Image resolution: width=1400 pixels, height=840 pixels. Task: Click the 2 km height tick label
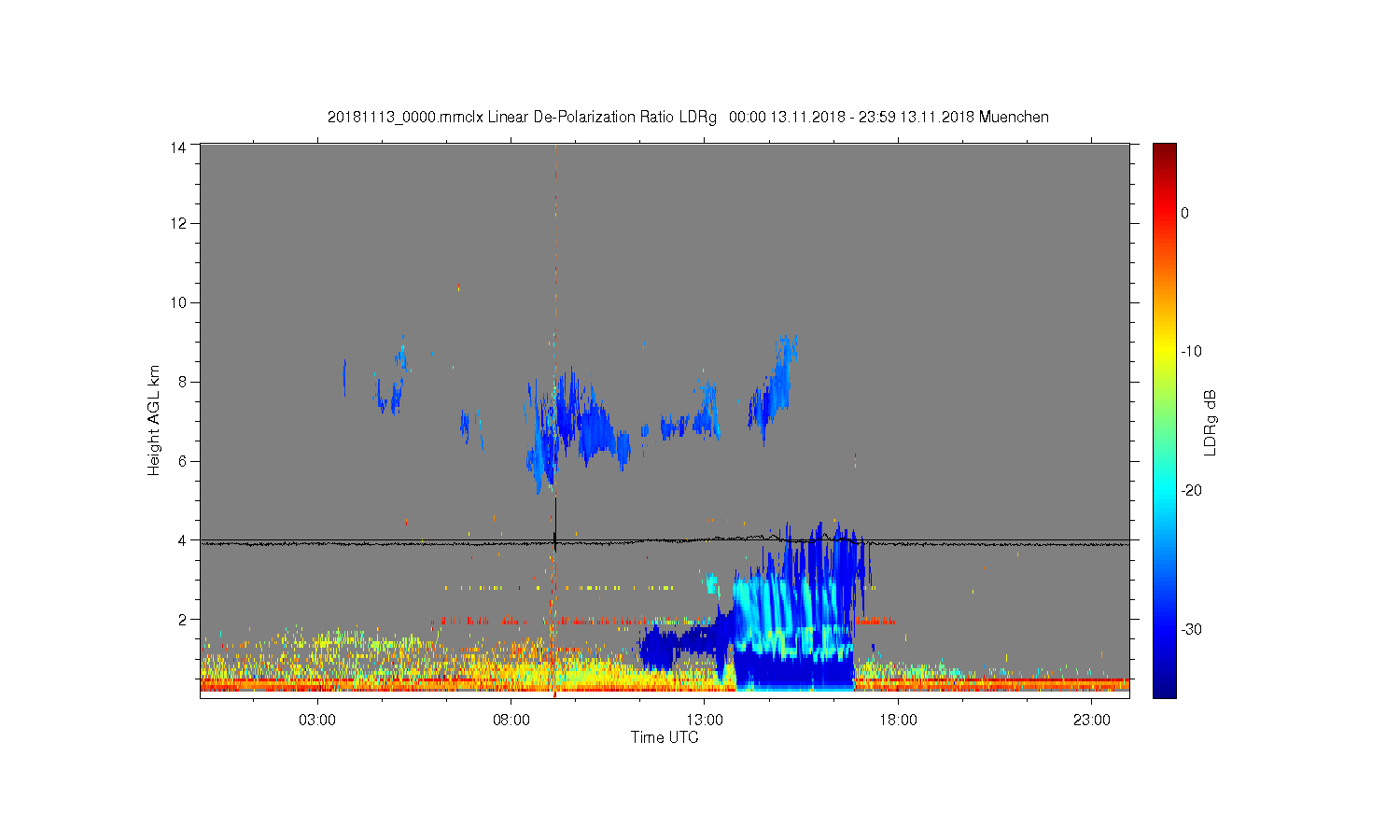[x=182, y=620]
